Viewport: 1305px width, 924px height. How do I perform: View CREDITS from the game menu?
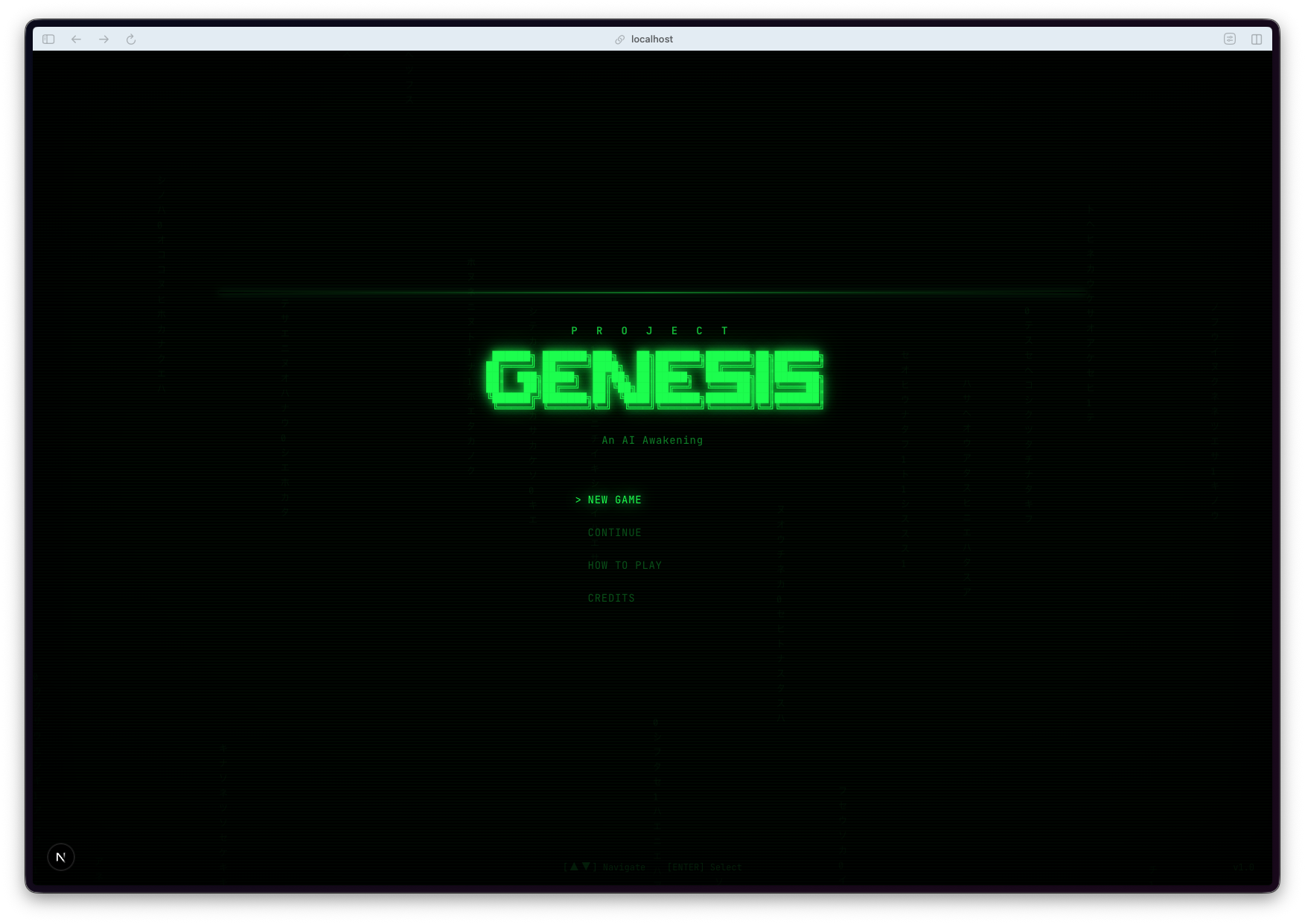(x=611, y=598)
